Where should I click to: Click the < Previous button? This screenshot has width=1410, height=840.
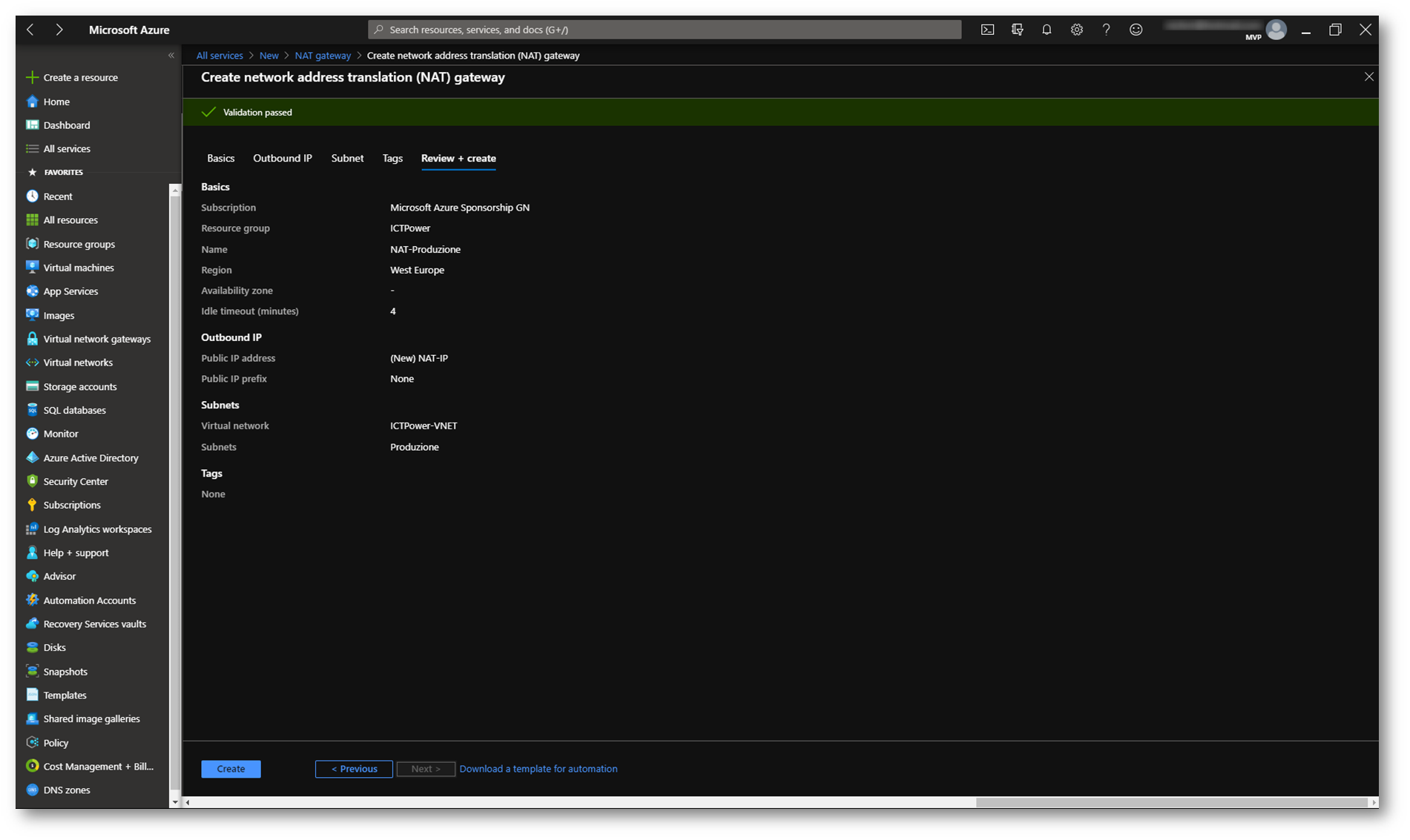(x=354, y=769)
